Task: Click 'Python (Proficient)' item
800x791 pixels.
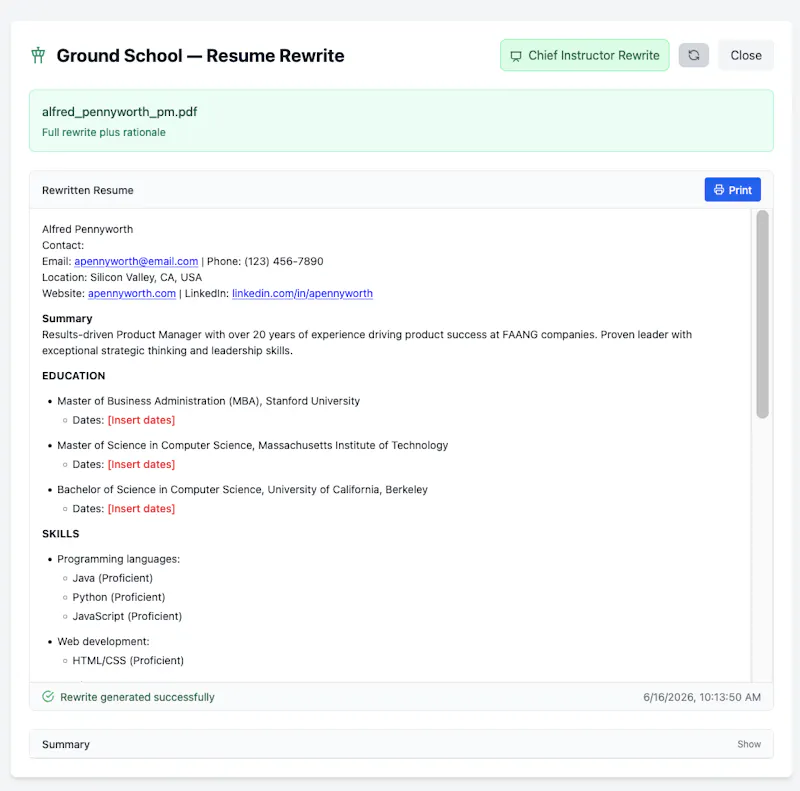Action: click(x=119, y=597)
